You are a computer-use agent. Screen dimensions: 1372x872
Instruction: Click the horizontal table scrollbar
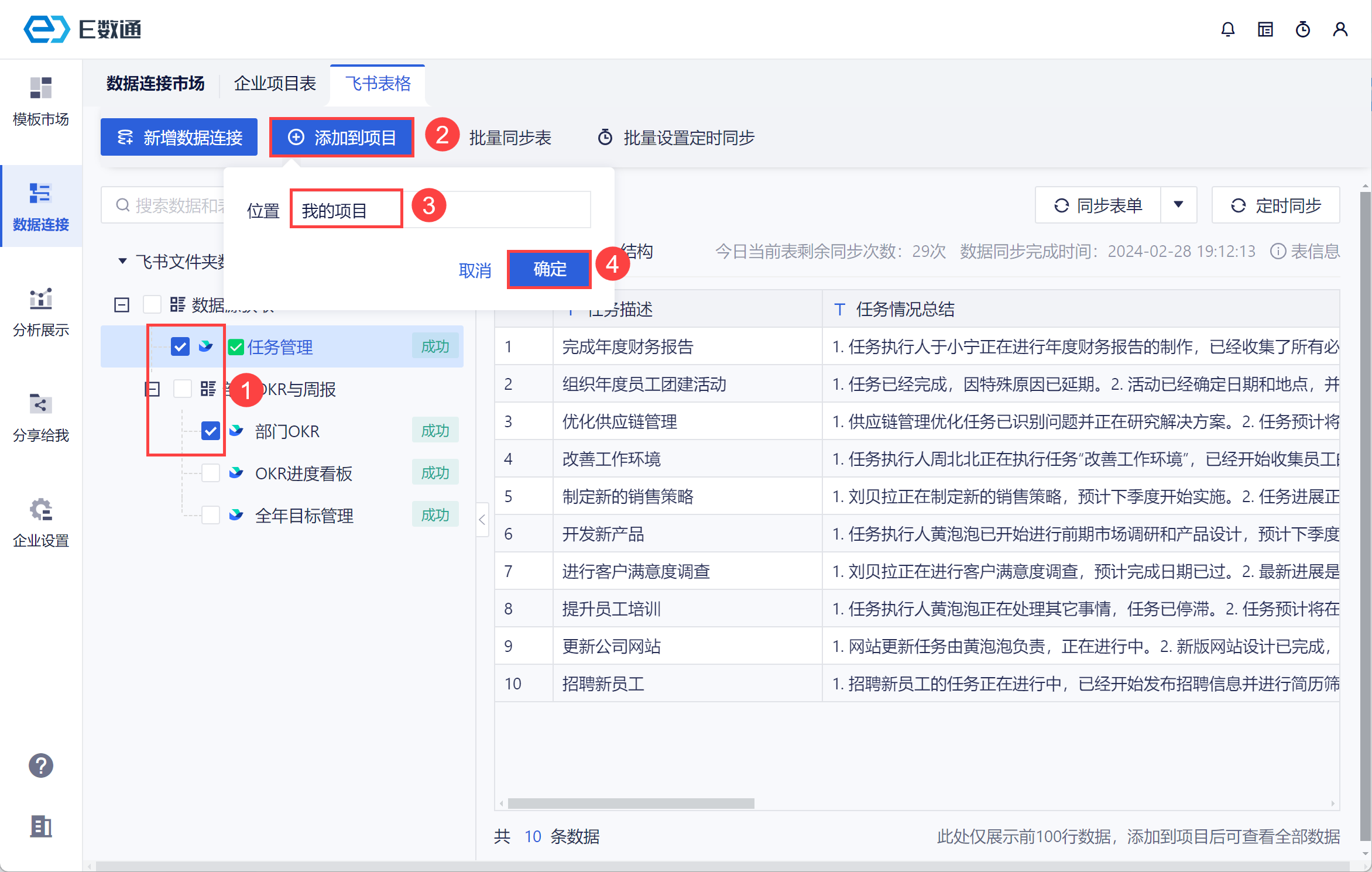[x=630, y=804]
